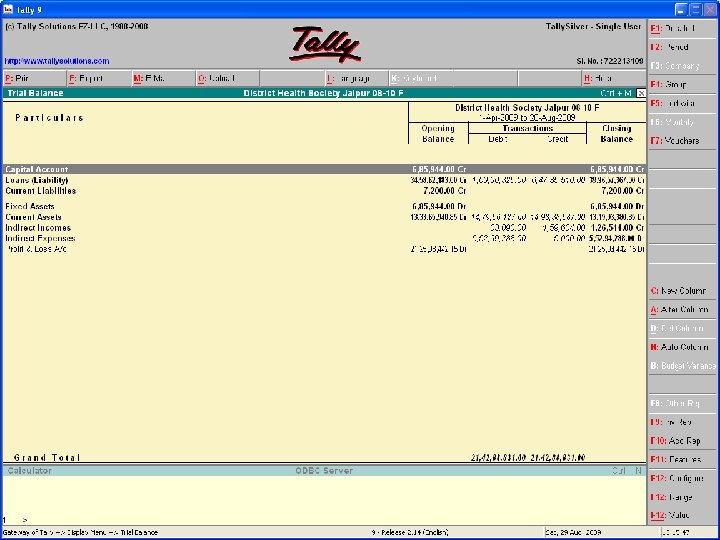Click the L: Language button
Screen dimensions: 720x540
[356, 79]
